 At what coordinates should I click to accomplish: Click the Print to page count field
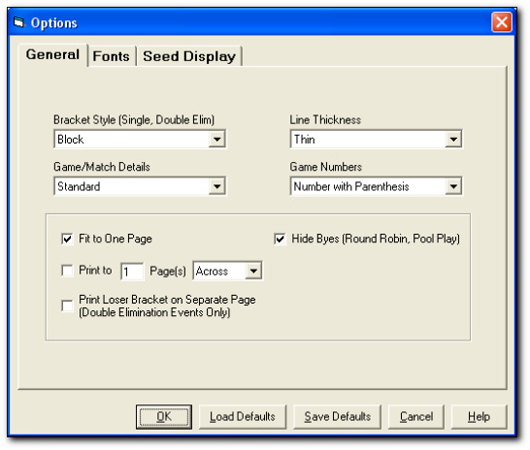tap(132, 271)
